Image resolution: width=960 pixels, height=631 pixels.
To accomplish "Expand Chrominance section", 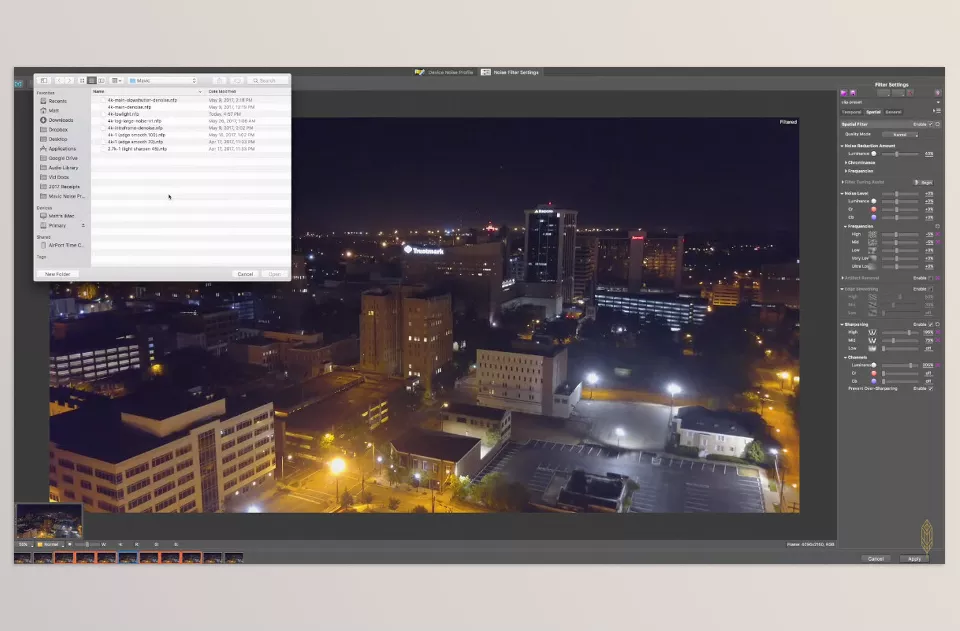I will pyautogui.click(x=846, y=163).
